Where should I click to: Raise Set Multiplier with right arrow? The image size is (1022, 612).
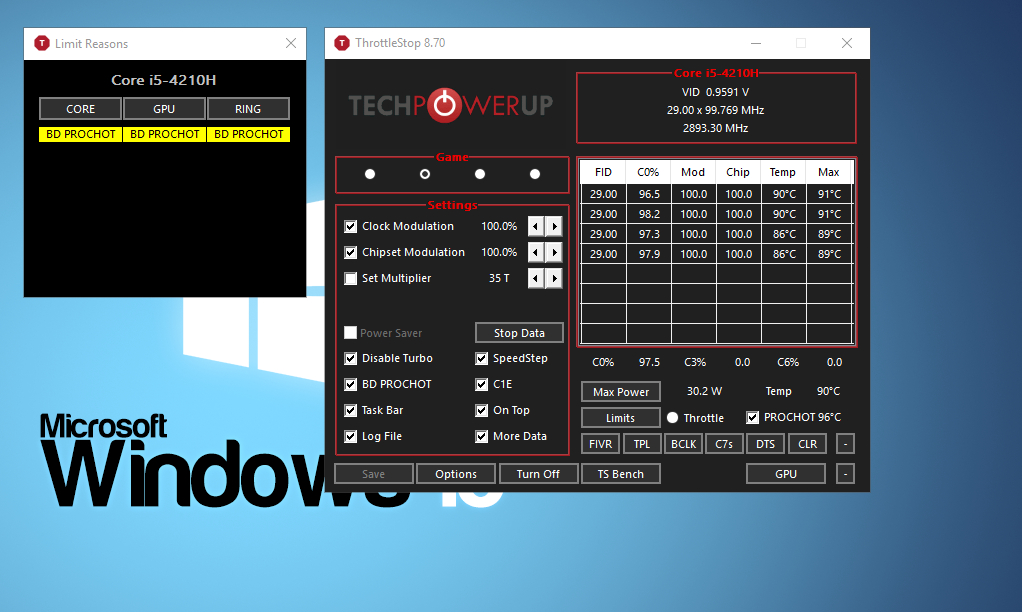(554, 278)
